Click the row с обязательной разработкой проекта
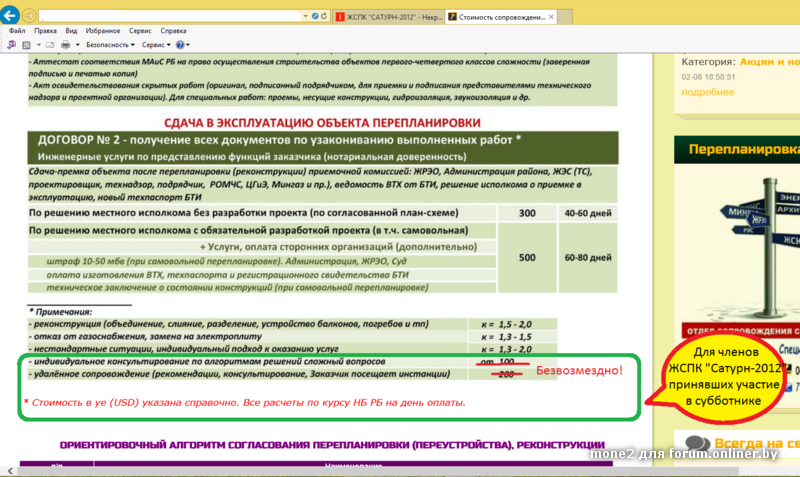This screenshot has width=800, height=477. (x=261, y=231)
